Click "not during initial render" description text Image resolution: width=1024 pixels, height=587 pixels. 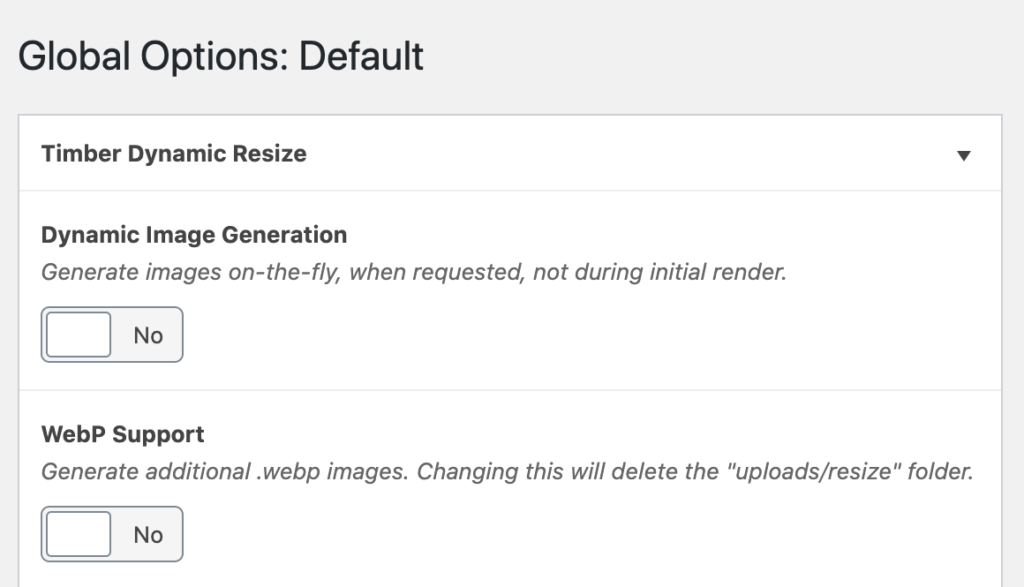click(x=658, y=271)
